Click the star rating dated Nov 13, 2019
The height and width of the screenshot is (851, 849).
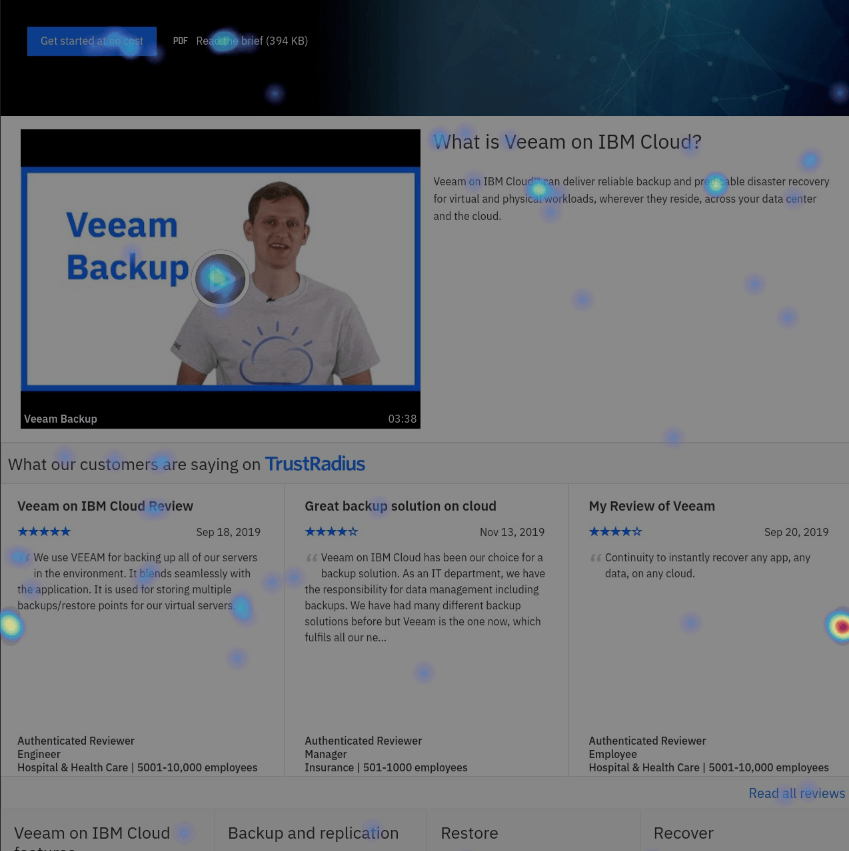pyautogui.click(x=331, y=532)
